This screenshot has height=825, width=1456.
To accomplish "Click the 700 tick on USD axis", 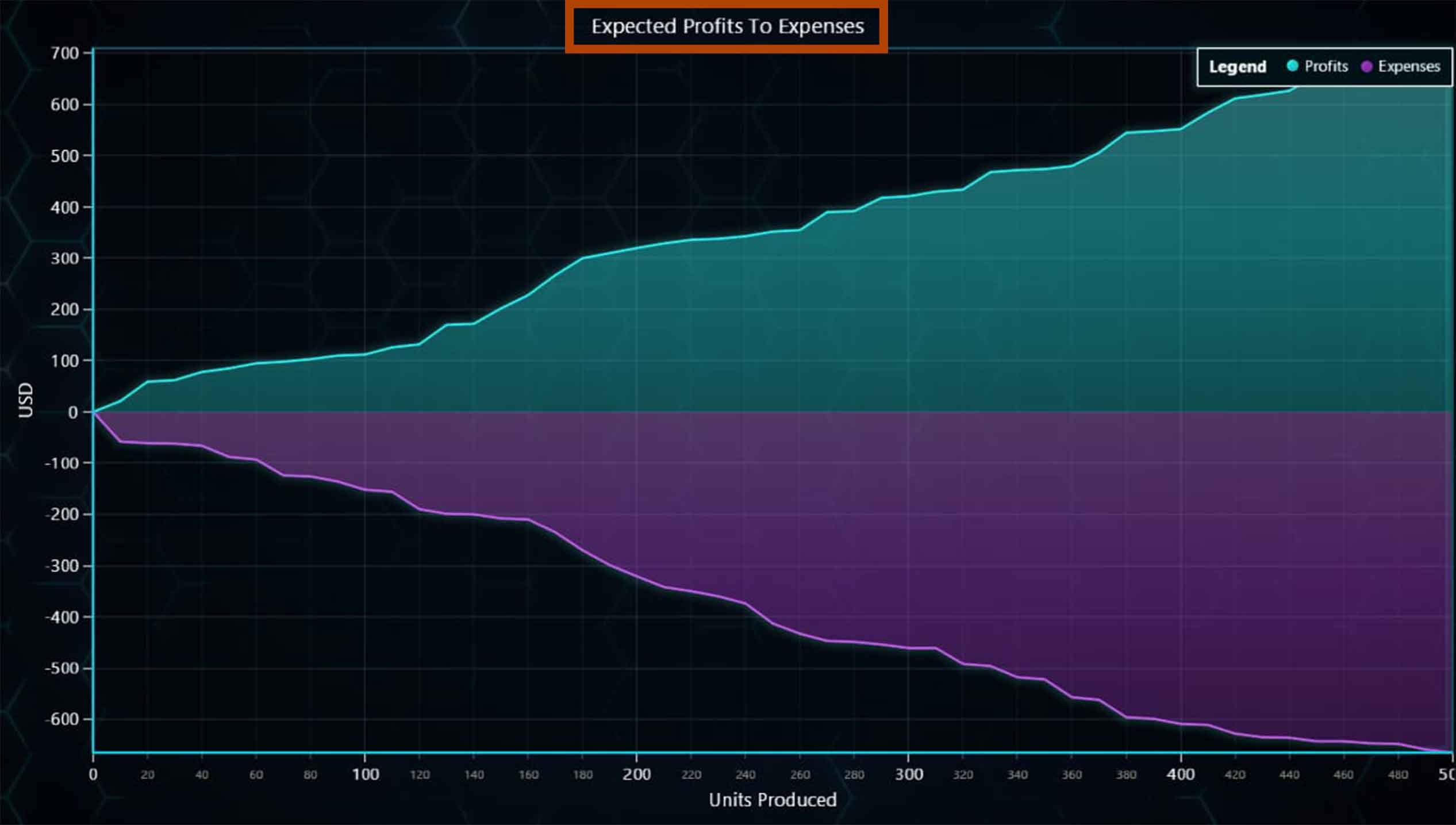I will tap(64, 53).
